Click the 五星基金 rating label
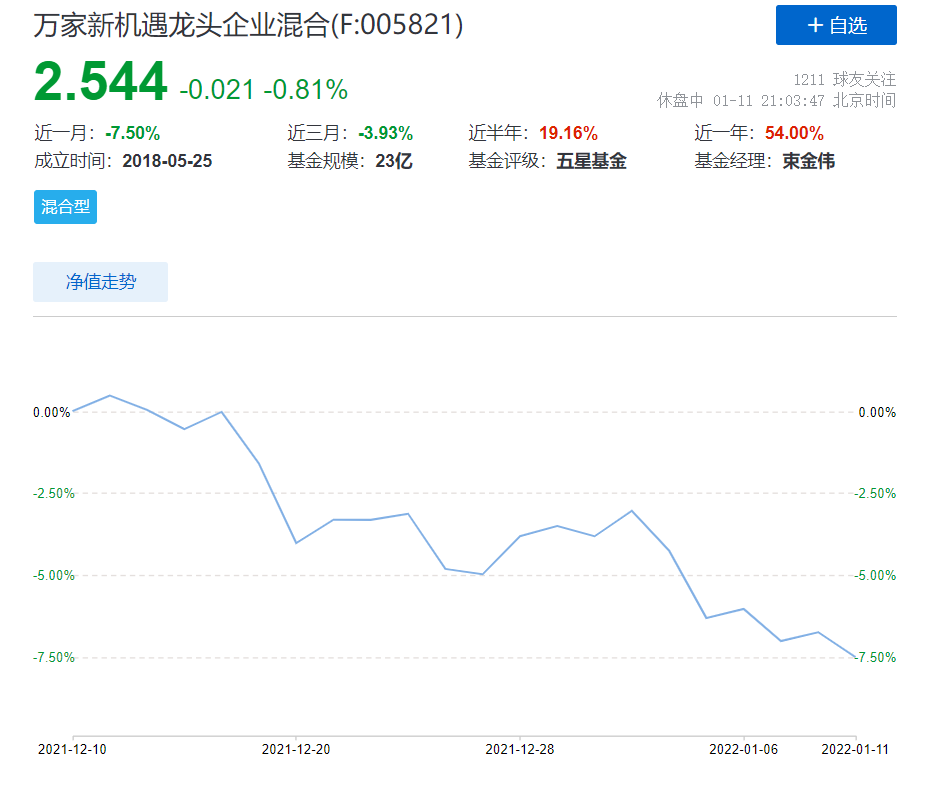Screen dimensions: 945x786 click(591, 161)
